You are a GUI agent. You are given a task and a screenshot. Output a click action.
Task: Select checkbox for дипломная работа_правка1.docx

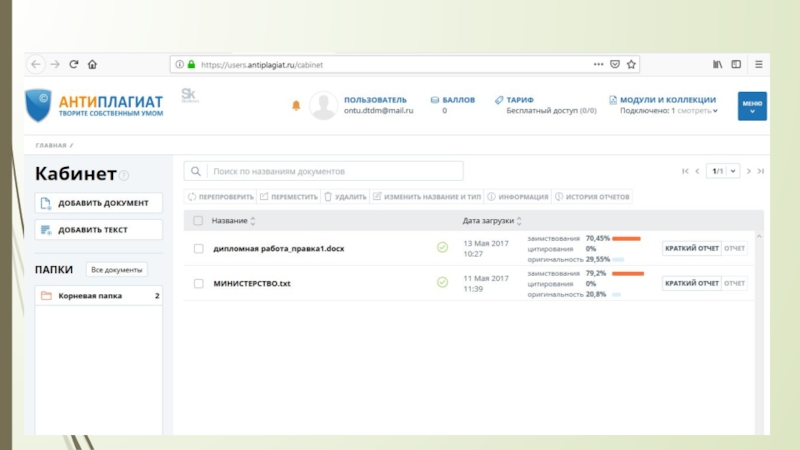198,248
